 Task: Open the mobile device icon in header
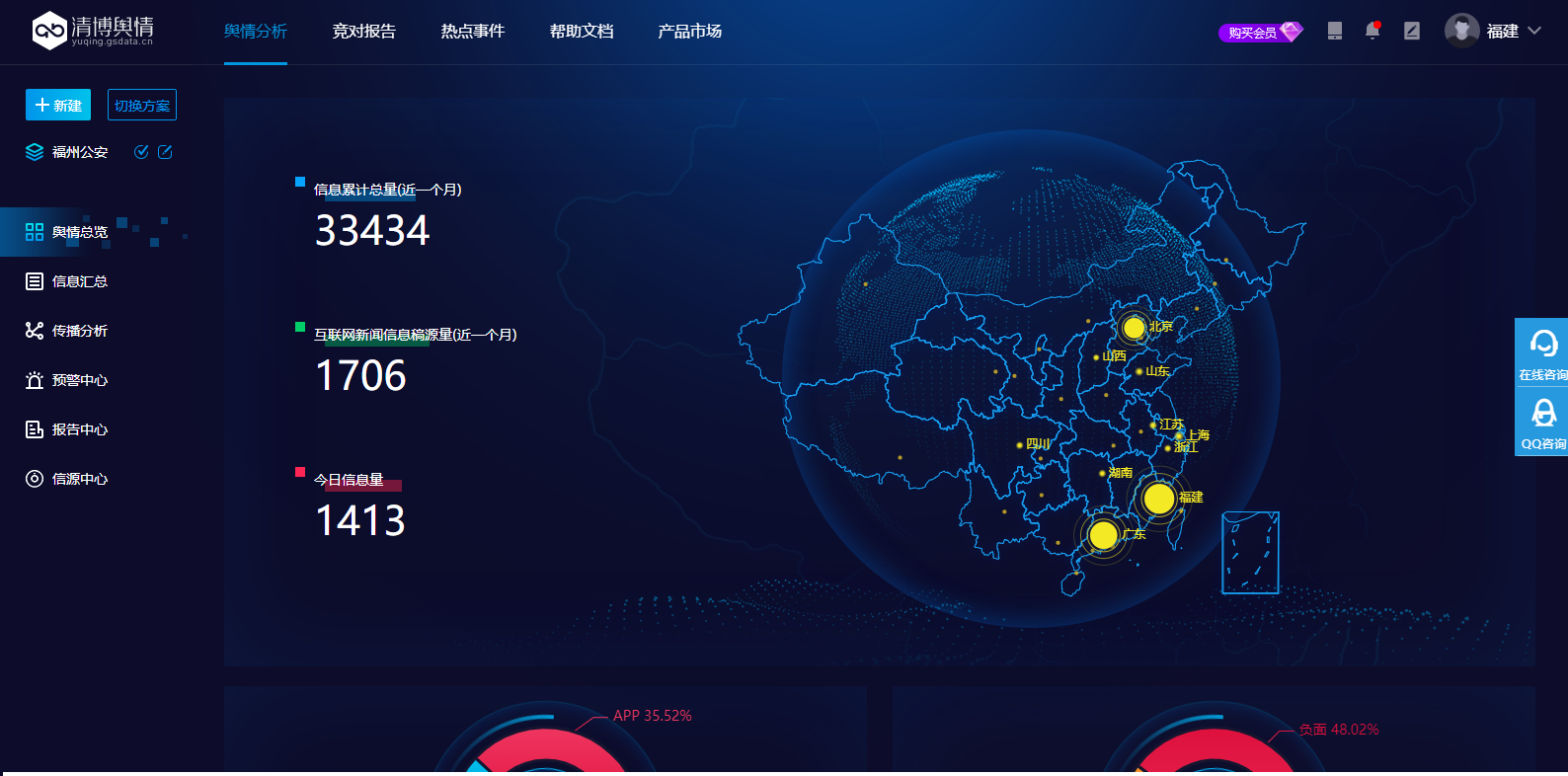click(1335, 31)
